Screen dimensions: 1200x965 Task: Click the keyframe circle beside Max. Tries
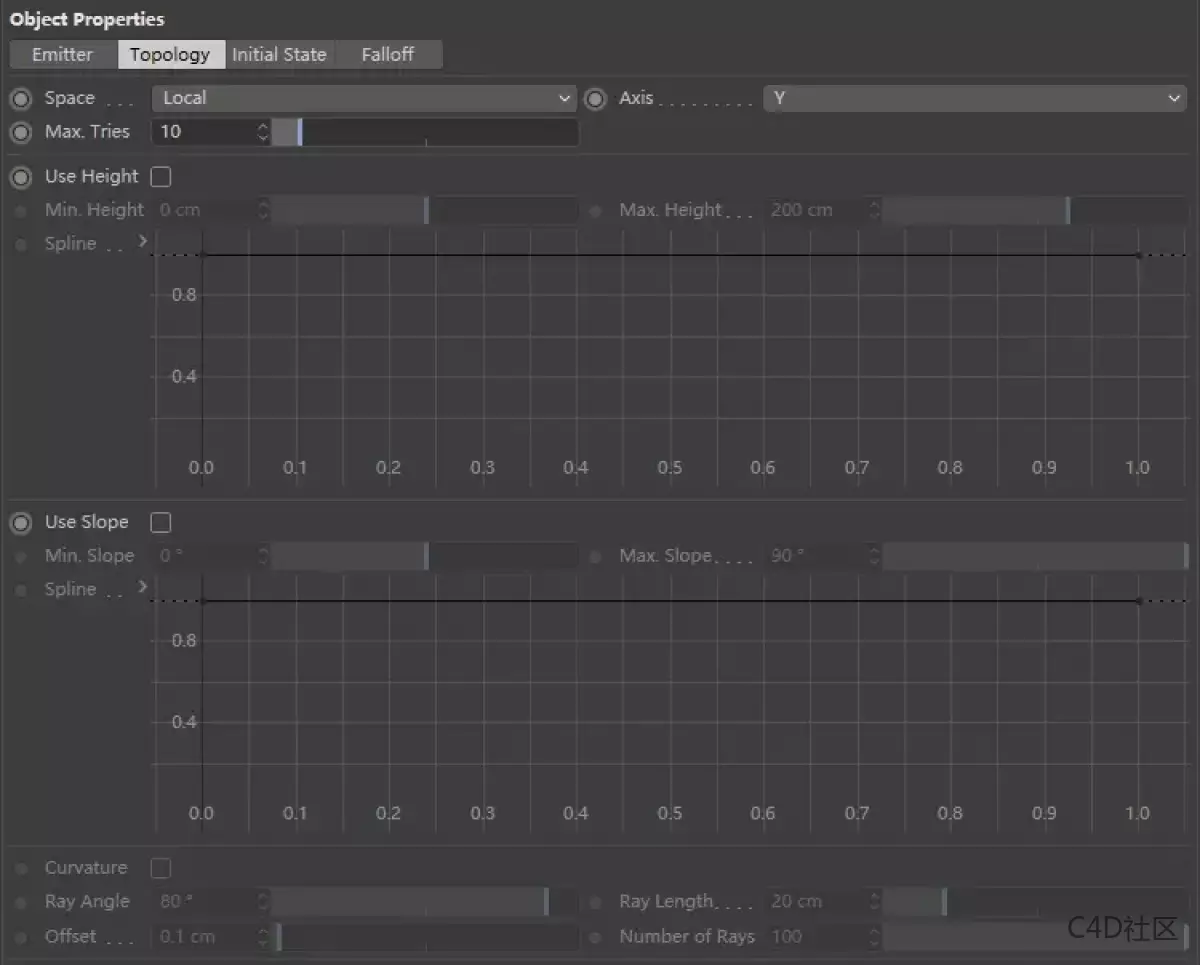coord(21,132)
